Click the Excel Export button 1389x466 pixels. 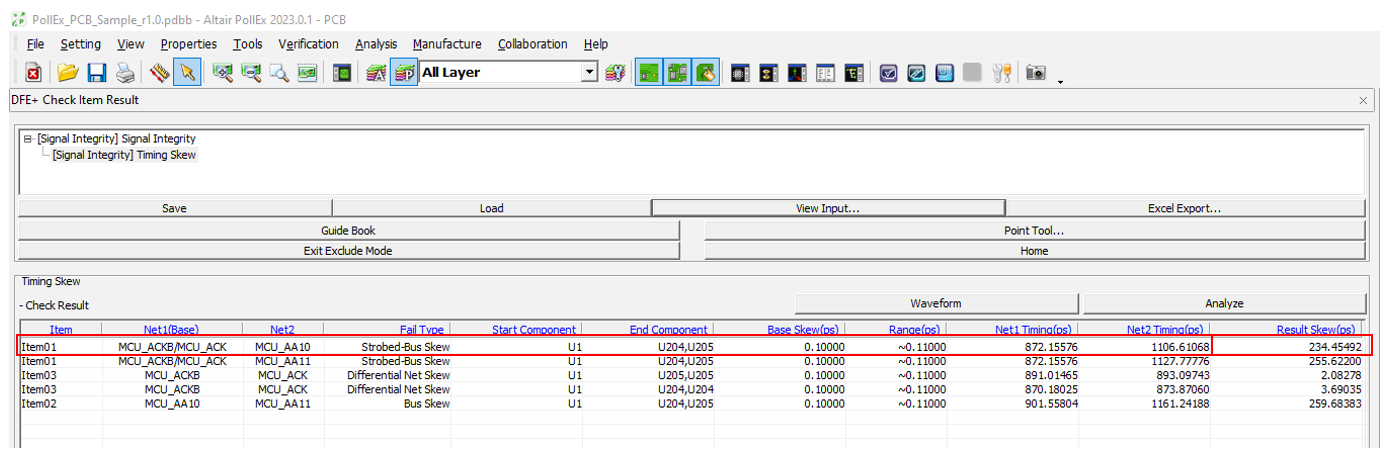[1185, 208]
